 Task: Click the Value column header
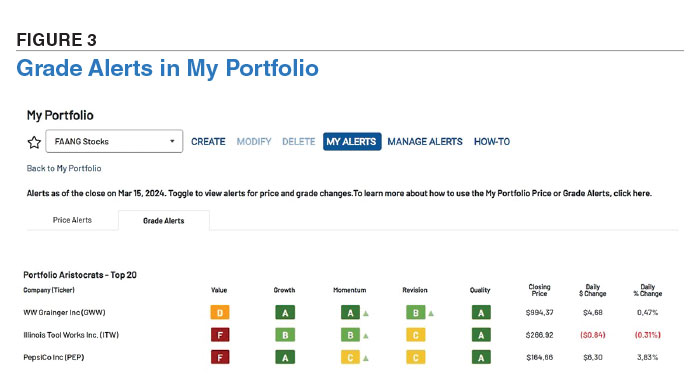[219, 290]
